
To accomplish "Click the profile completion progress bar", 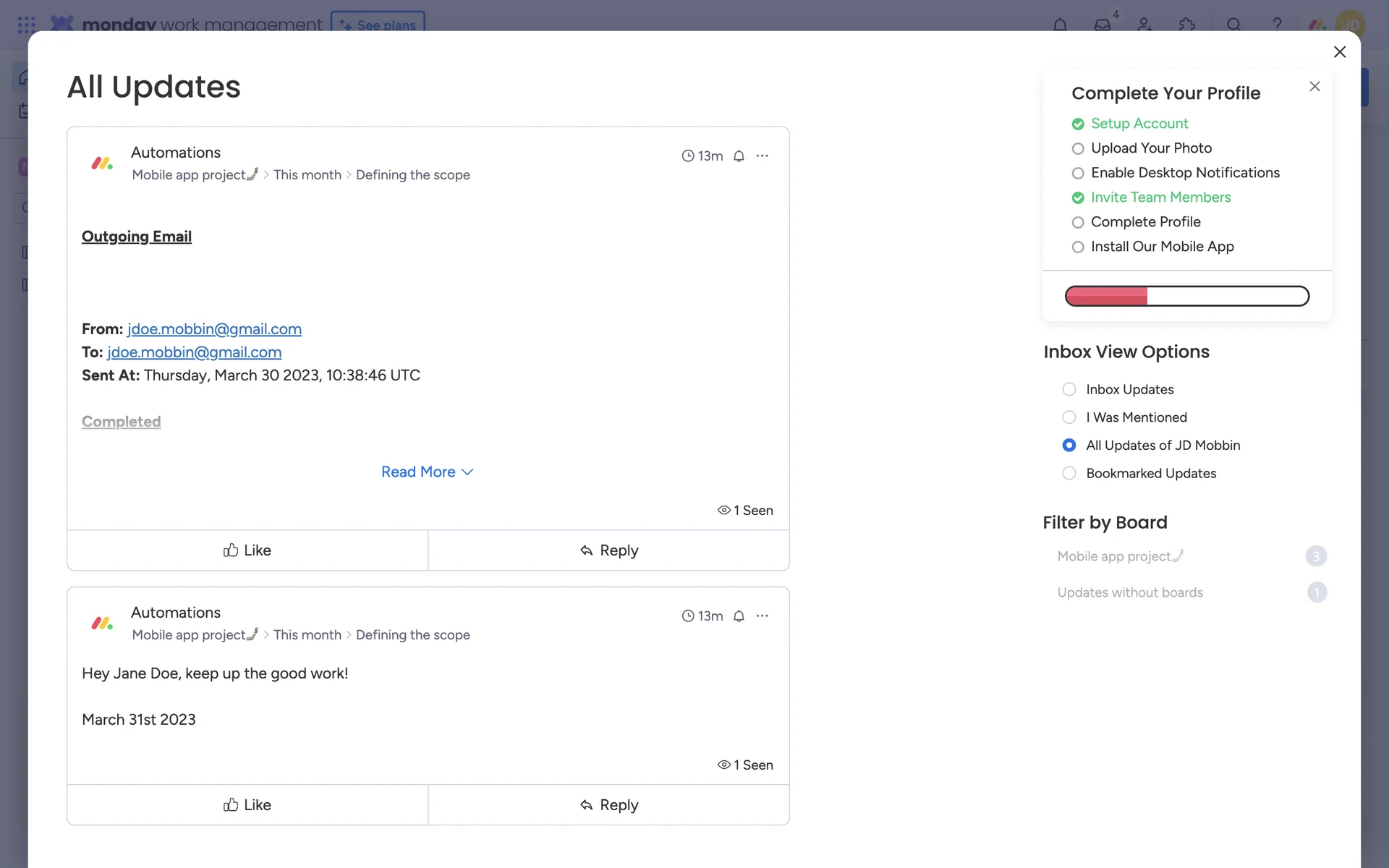I will click(x=1186, y=296).
